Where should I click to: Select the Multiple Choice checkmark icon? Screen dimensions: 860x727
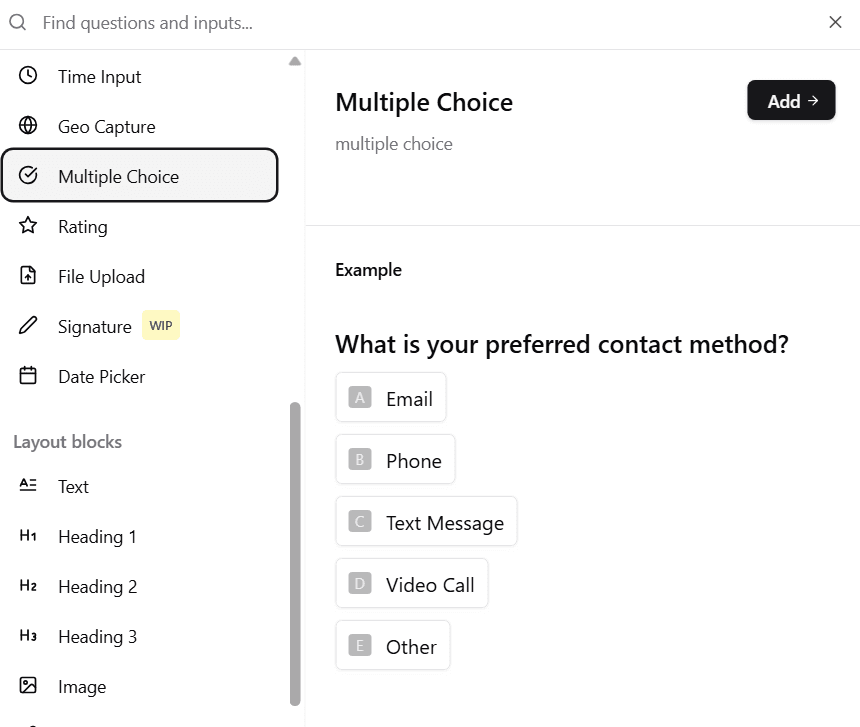(x=28, y=176)
